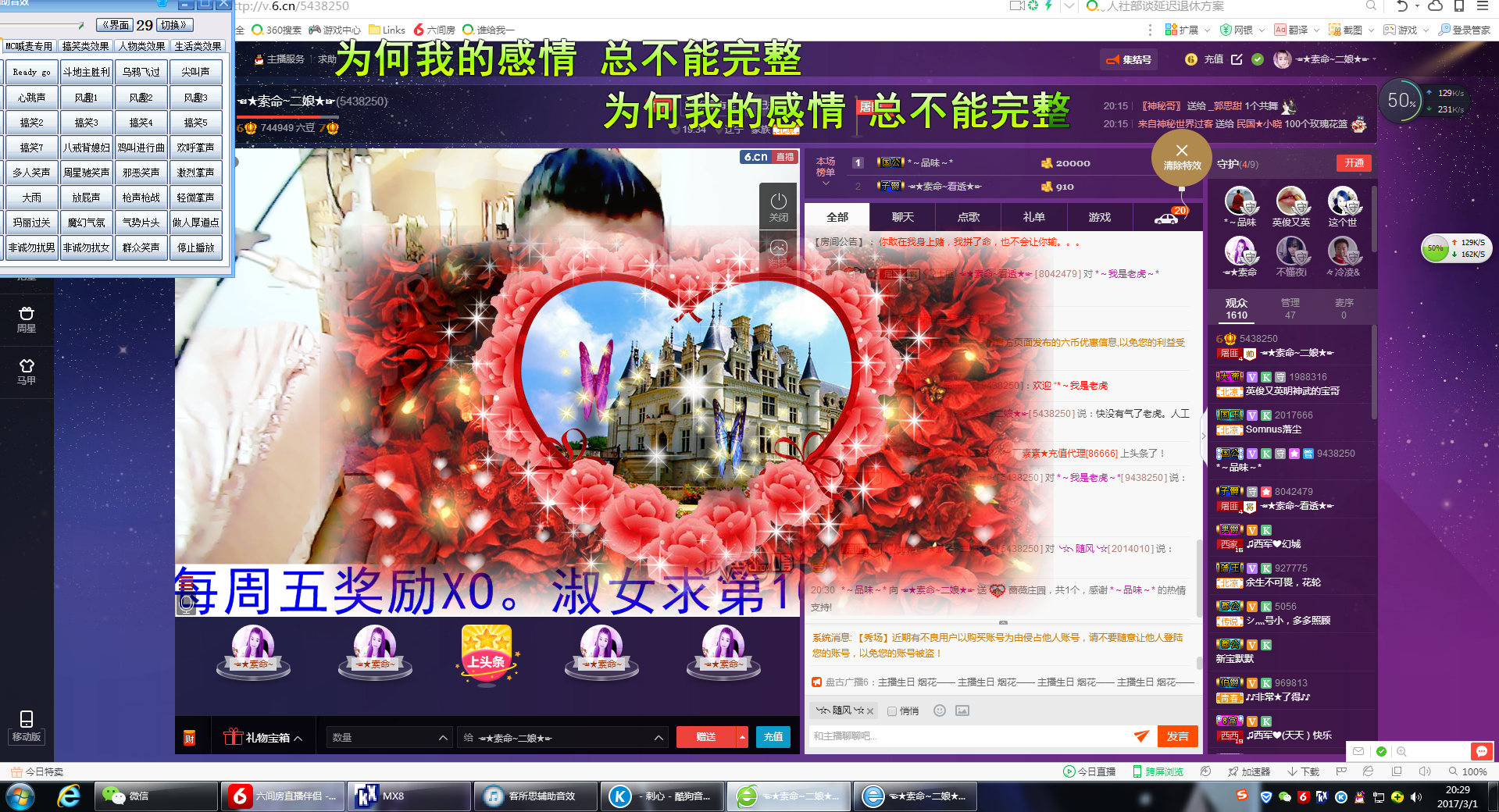The width and height of the screenshot is (1499, 812).
Task: Expand the 网银 dropdown arrow
Action: pos(1262,30)
